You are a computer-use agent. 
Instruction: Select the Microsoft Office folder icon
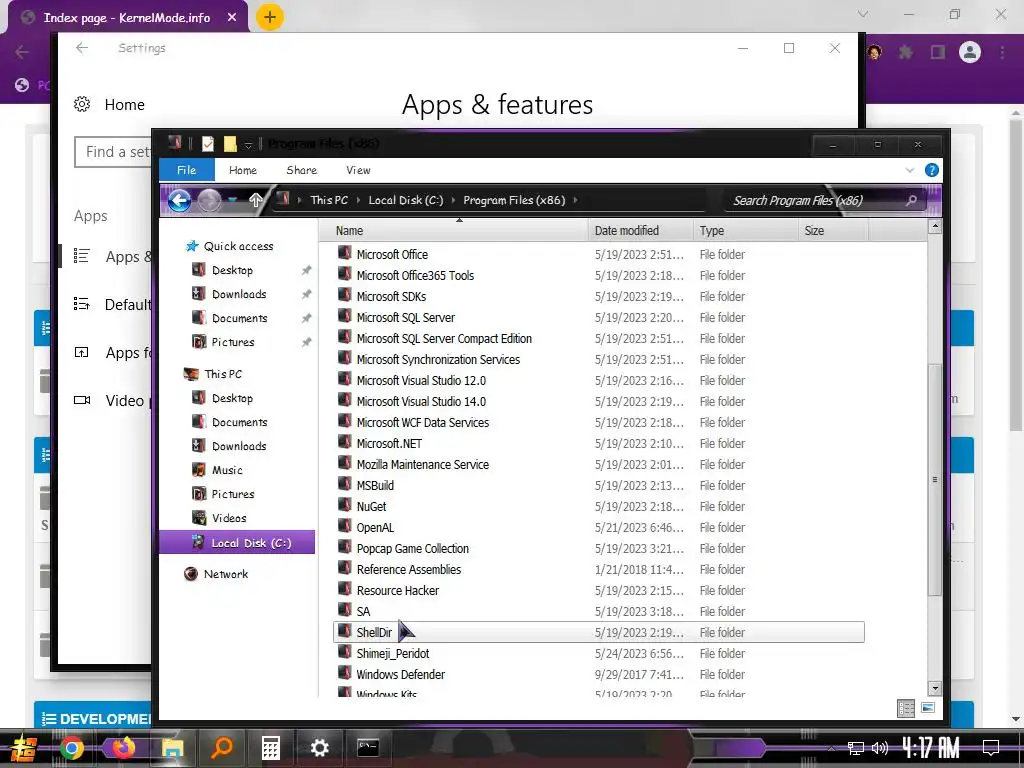(345, 253)
